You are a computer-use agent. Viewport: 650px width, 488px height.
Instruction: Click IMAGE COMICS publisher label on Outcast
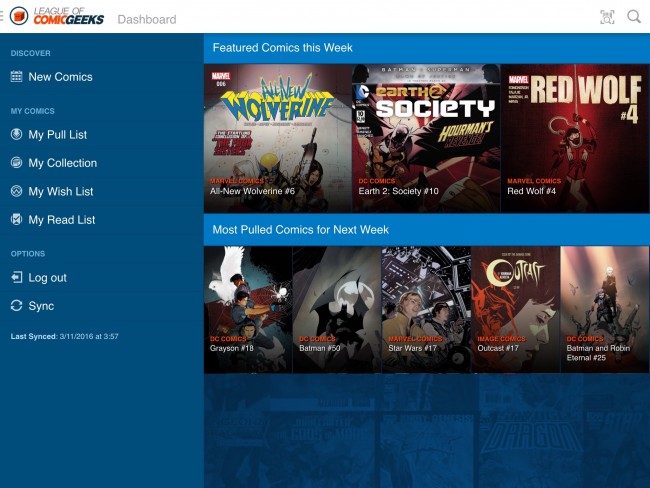[x=502, y=339]
